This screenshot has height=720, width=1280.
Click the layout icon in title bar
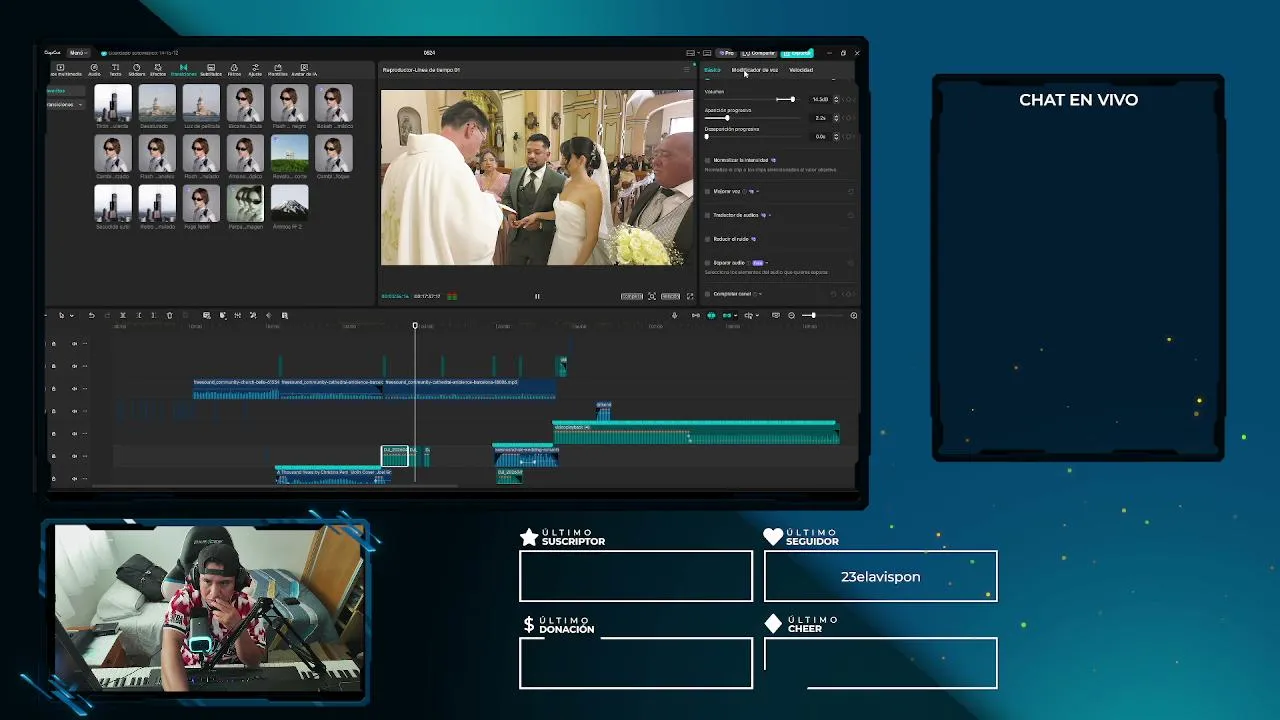(690, 53)
